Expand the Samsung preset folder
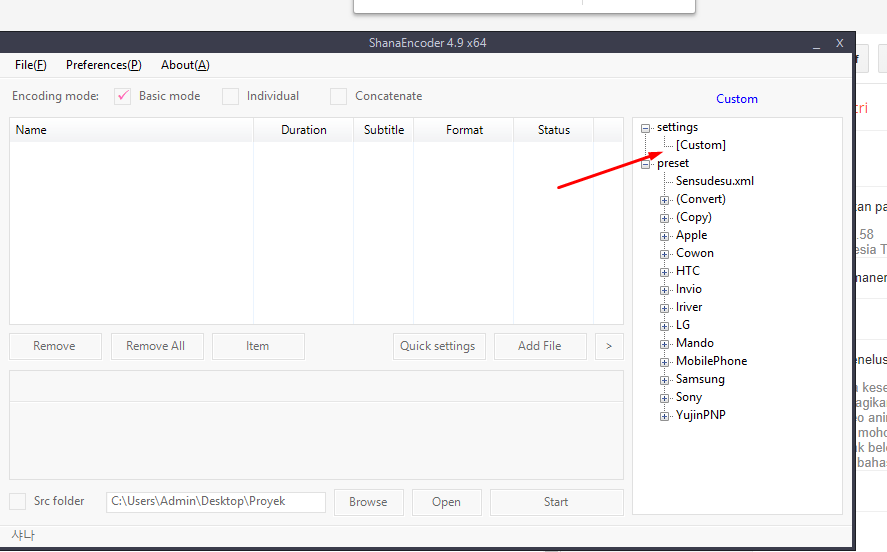 664,381
